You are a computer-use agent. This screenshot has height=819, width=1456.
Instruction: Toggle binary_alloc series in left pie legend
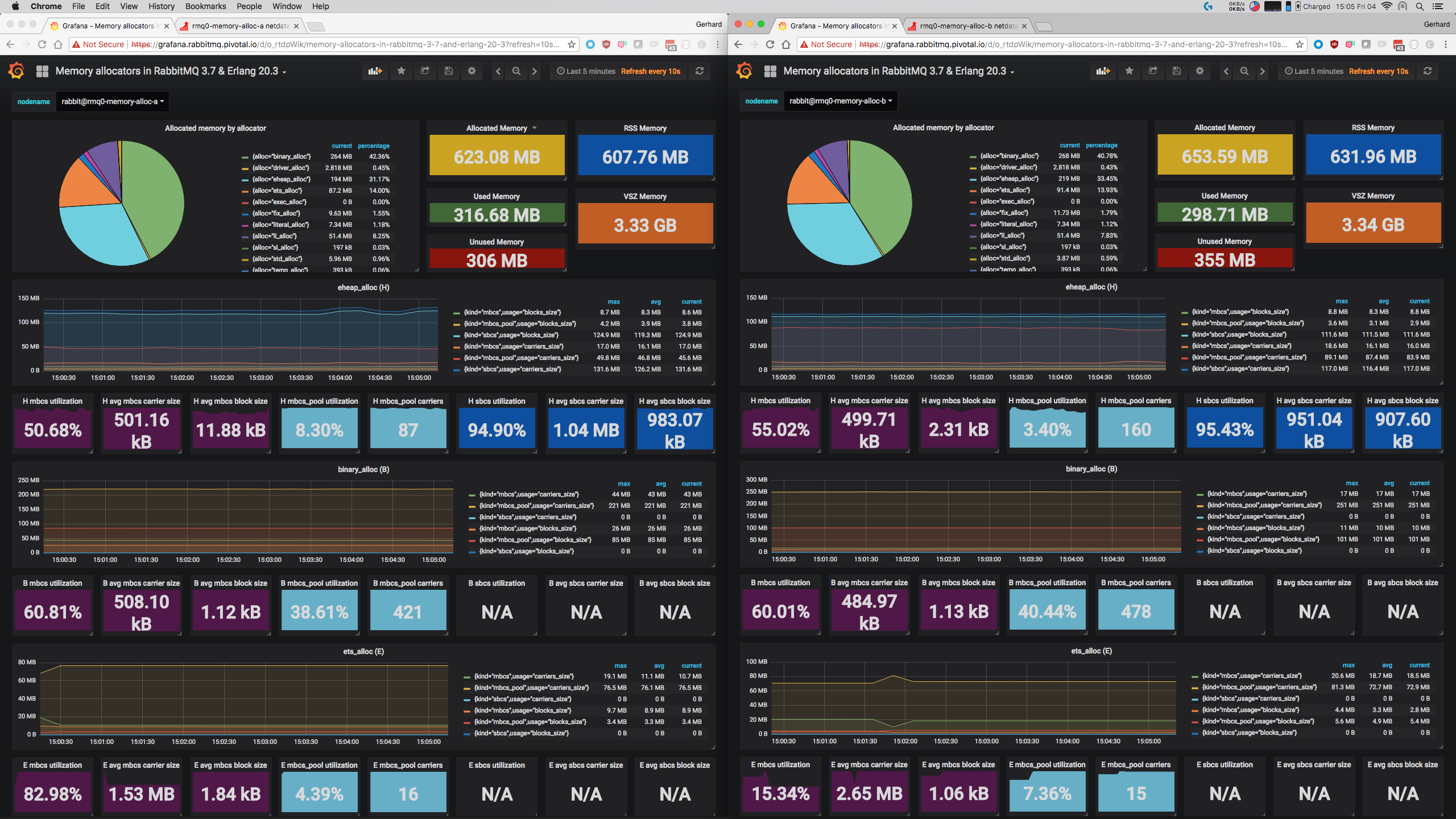point(282,156)
